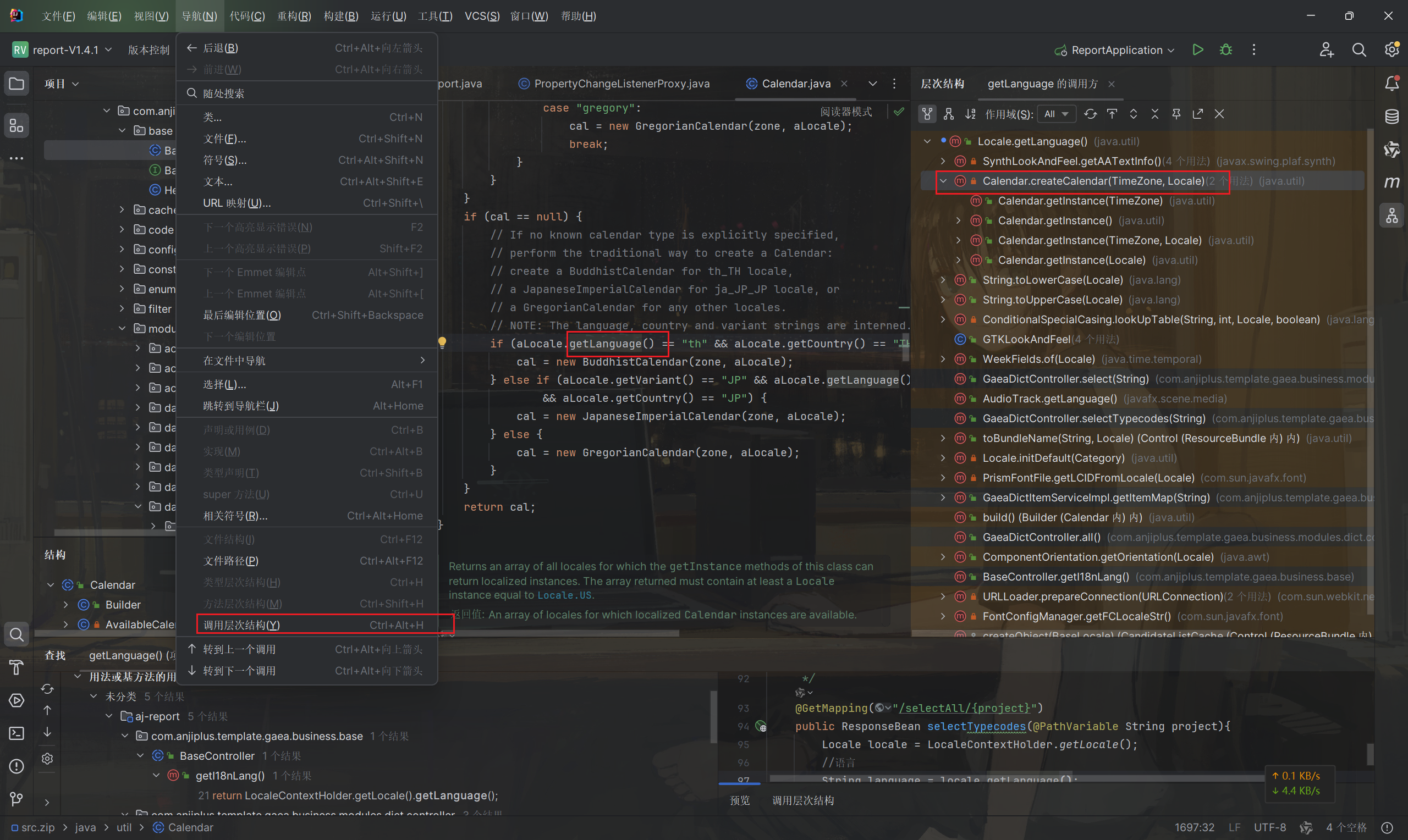This screenshot has width=1408, height=840.
Task: Switch to the 预览 preview tab in Find
Action: click(x=739, y=800)
